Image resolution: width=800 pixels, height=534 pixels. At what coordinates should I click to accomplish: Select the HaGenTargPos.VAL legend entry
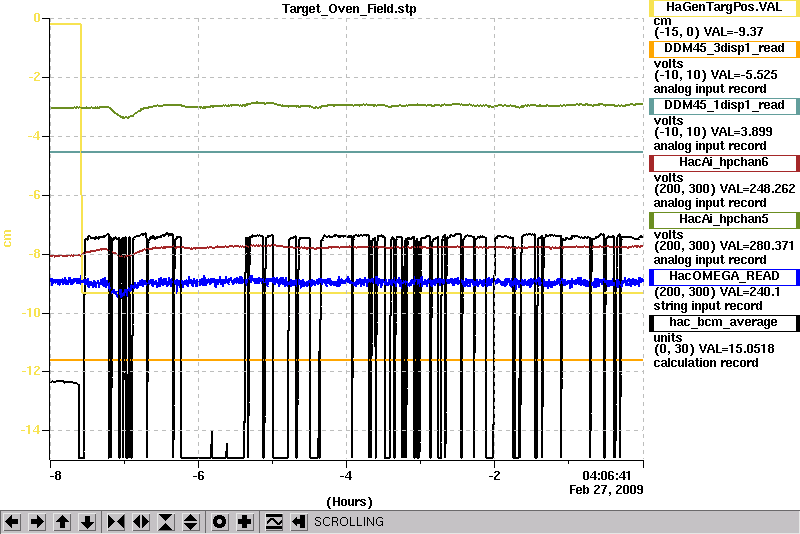click(x=724, y=8)
